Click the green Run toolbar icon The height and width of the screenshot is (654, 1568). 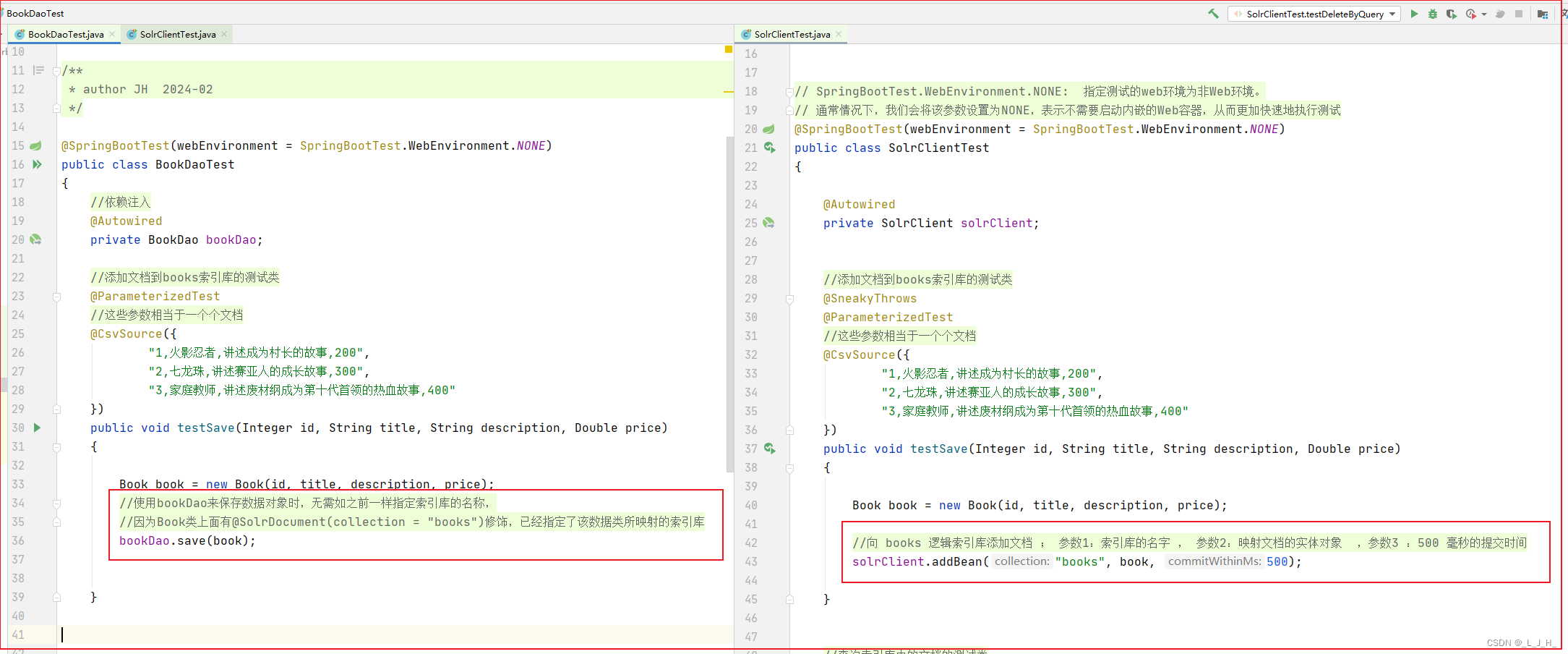pyautogui.click(x=1415, y=14)
